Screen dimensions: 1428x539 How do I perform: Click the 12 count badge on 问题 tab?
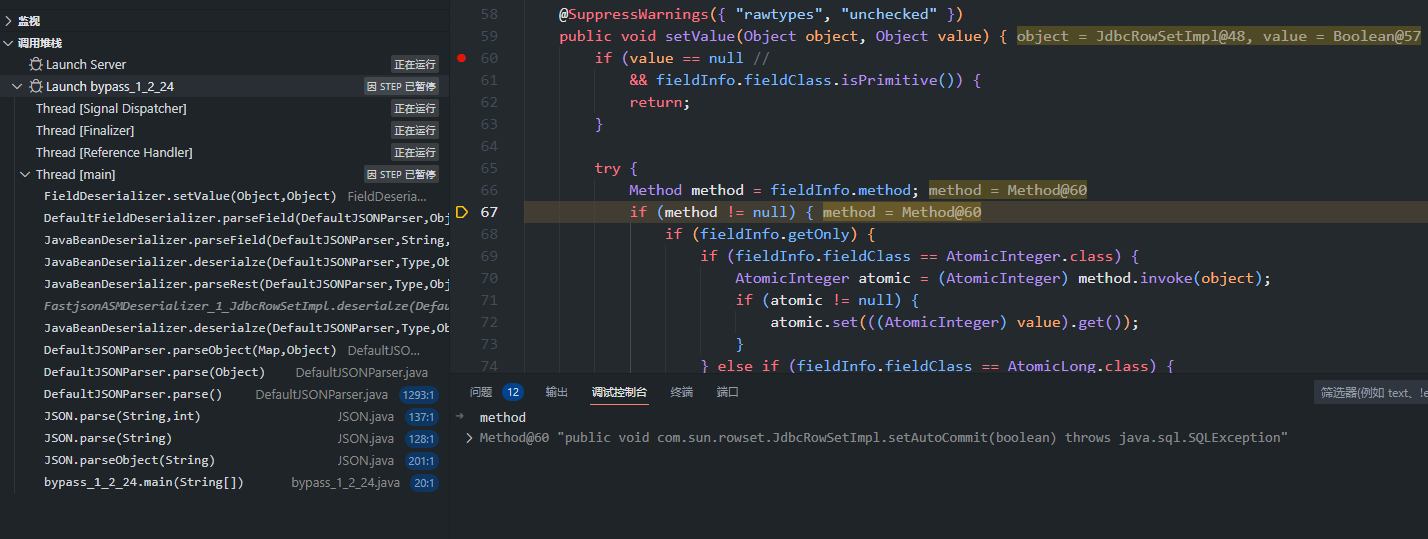coord(512,392)
